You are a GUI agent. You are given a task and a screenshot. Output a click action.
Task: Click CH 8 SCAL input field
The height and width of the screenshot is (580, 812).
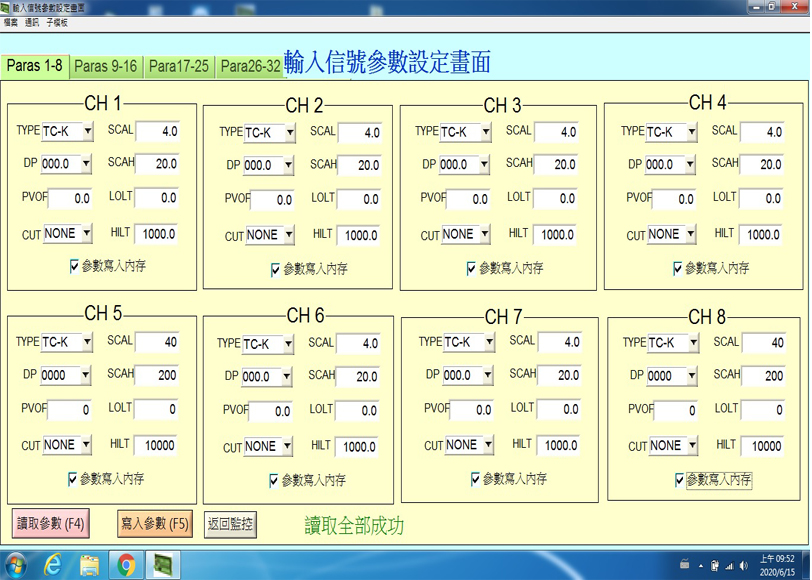763,343
